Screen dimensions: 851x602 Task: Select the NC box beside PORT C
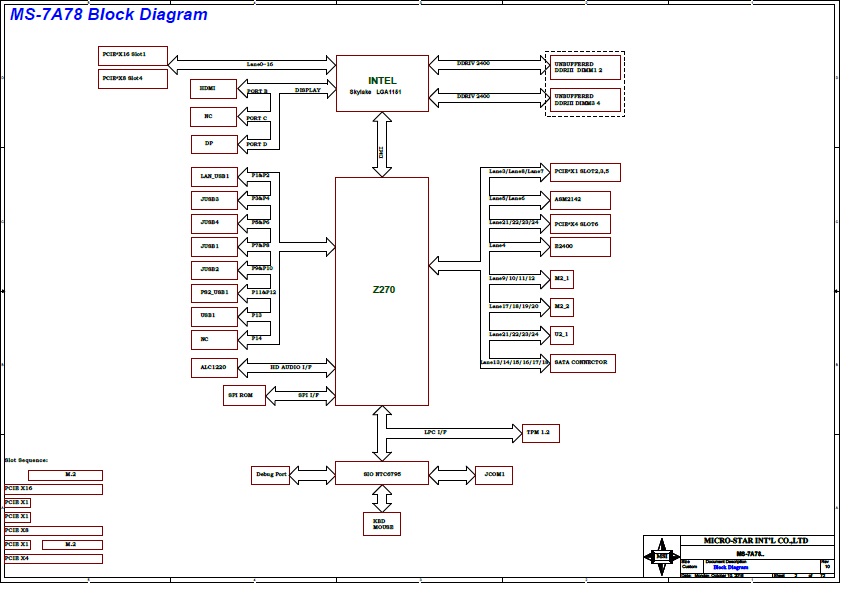tap(213, 117)
